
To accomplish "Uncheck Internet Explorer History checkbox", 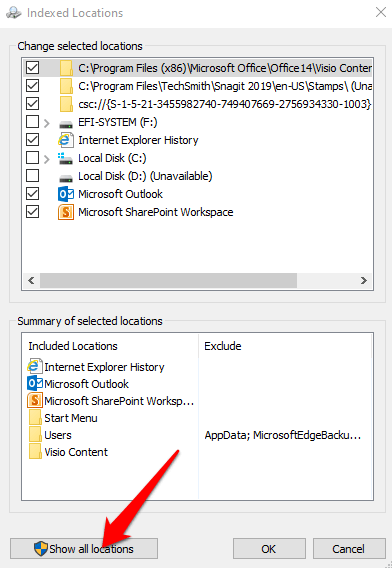I will point(33,139).
